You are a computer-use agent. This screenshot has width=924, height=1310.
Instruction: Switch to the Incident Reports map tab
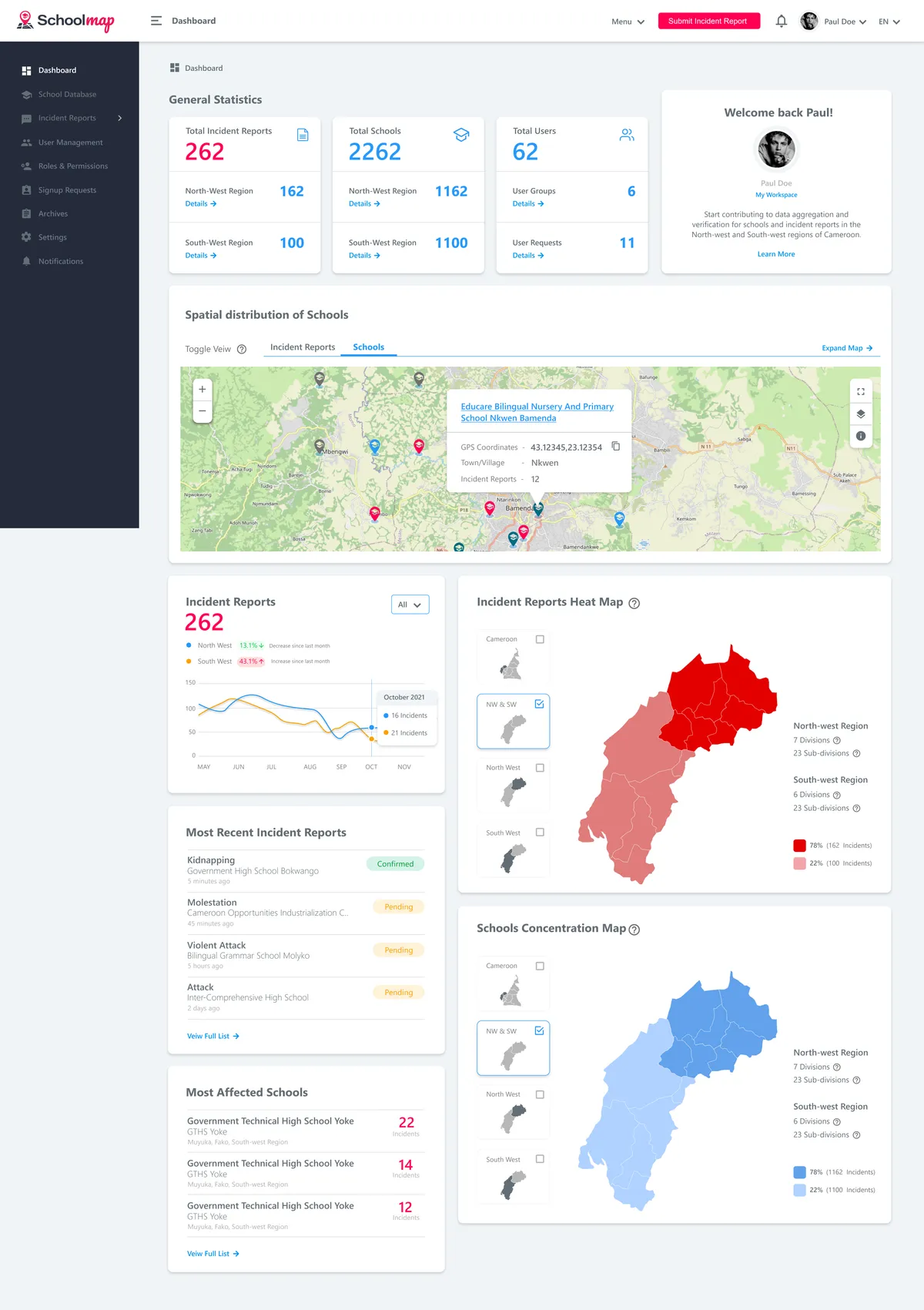[303, 347]
